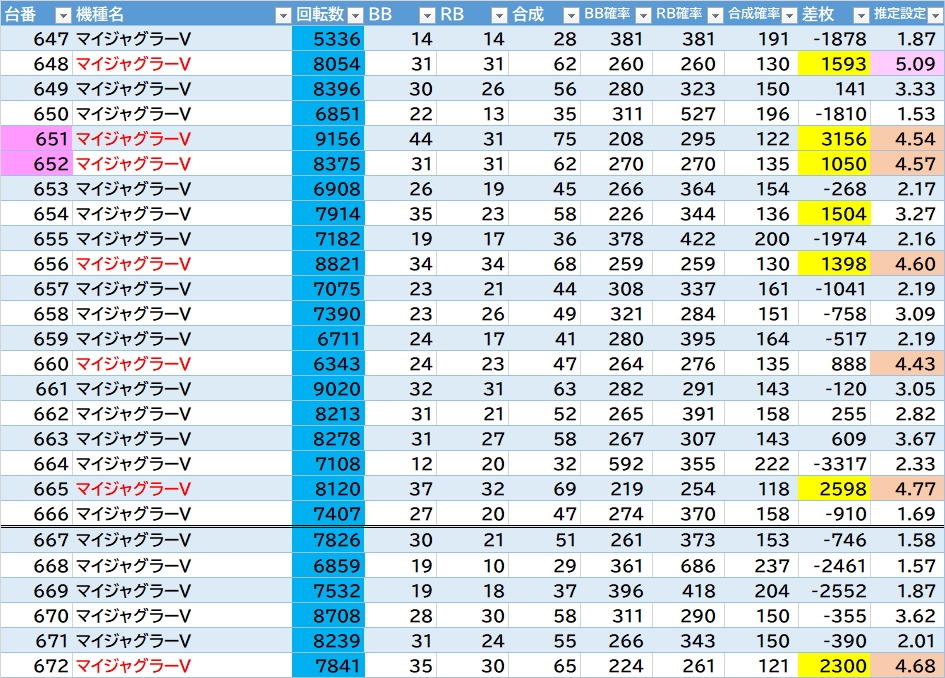Select 合成確率 cell 222
The height and width of the screenshot is (678, 945).
click(x=762, y=463)
